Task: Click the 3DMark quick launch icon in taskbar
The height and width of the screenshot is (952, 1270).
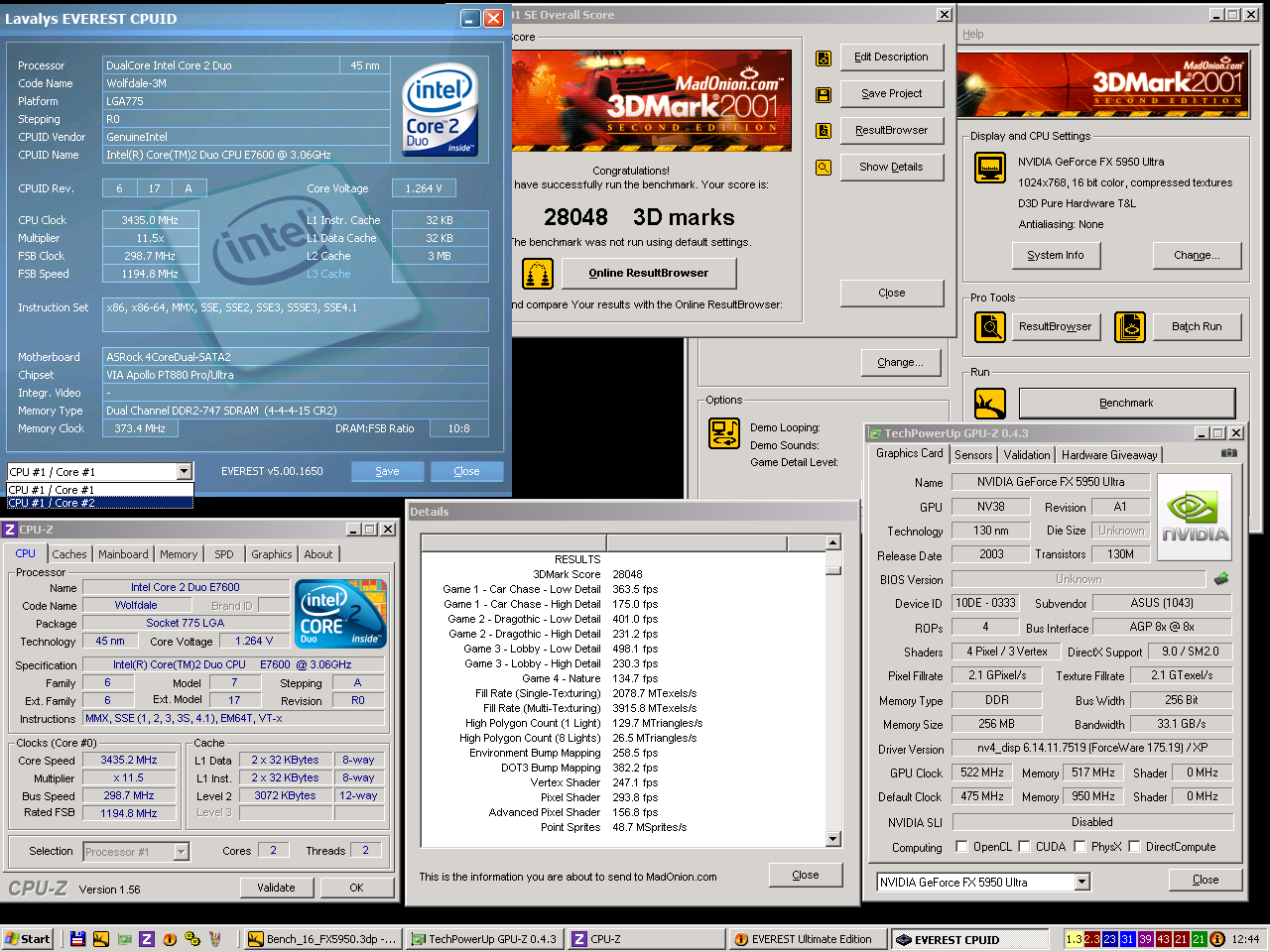Action: (100, 938)
